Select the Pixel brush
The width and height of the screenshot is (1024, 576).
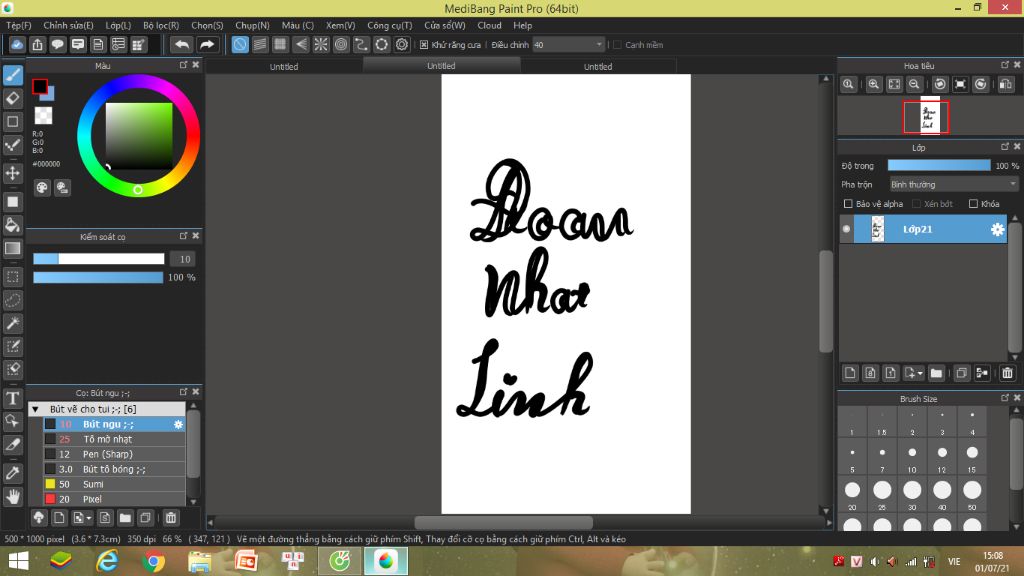pos(114,499)
